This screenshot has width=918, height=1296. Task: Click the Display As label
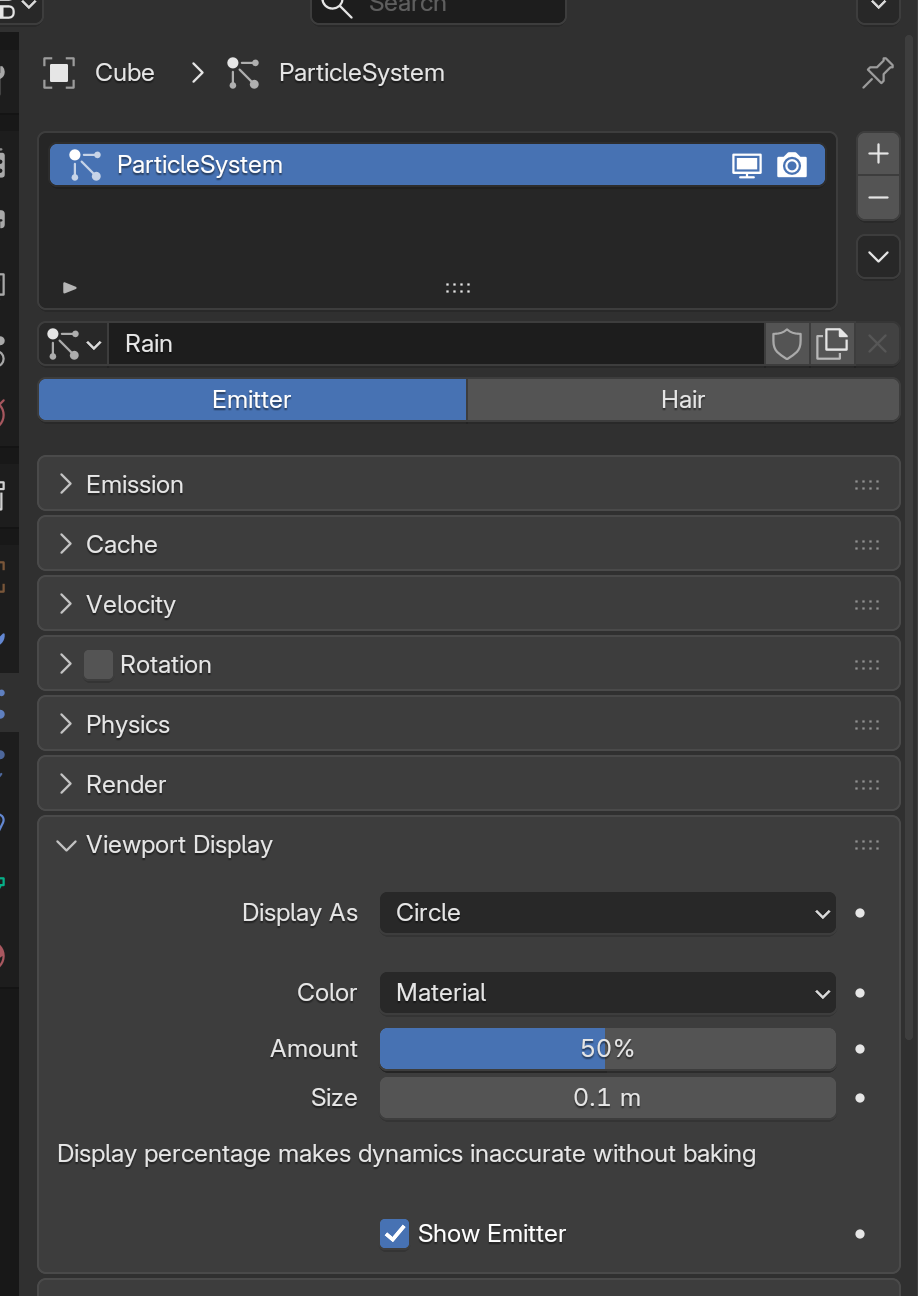[300, 913]
